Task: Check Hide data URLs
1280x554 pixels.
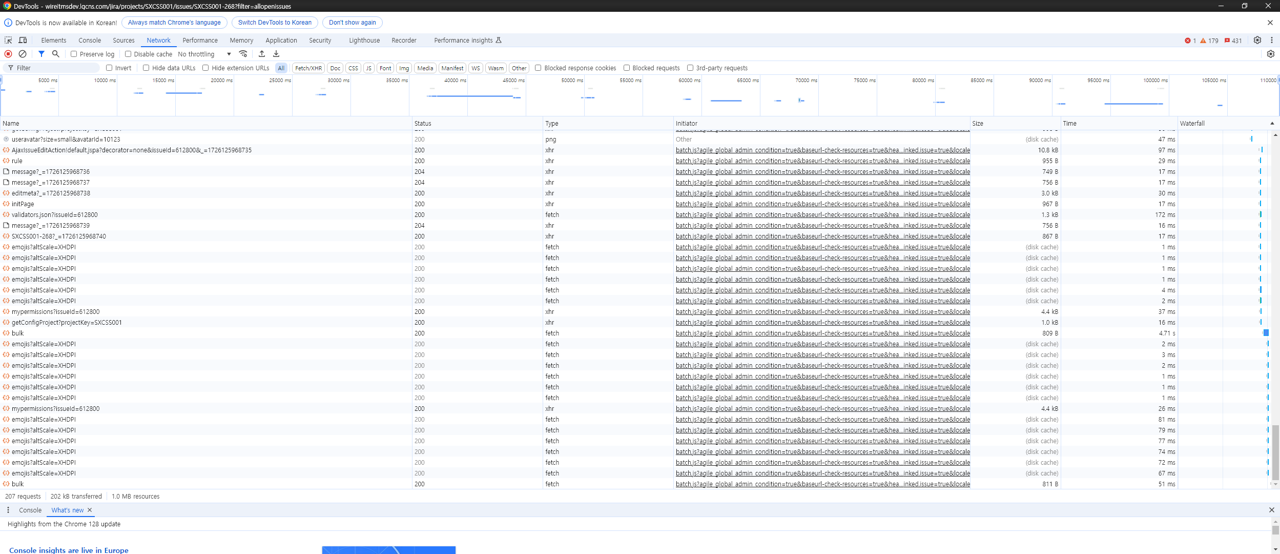Action: 146,68
